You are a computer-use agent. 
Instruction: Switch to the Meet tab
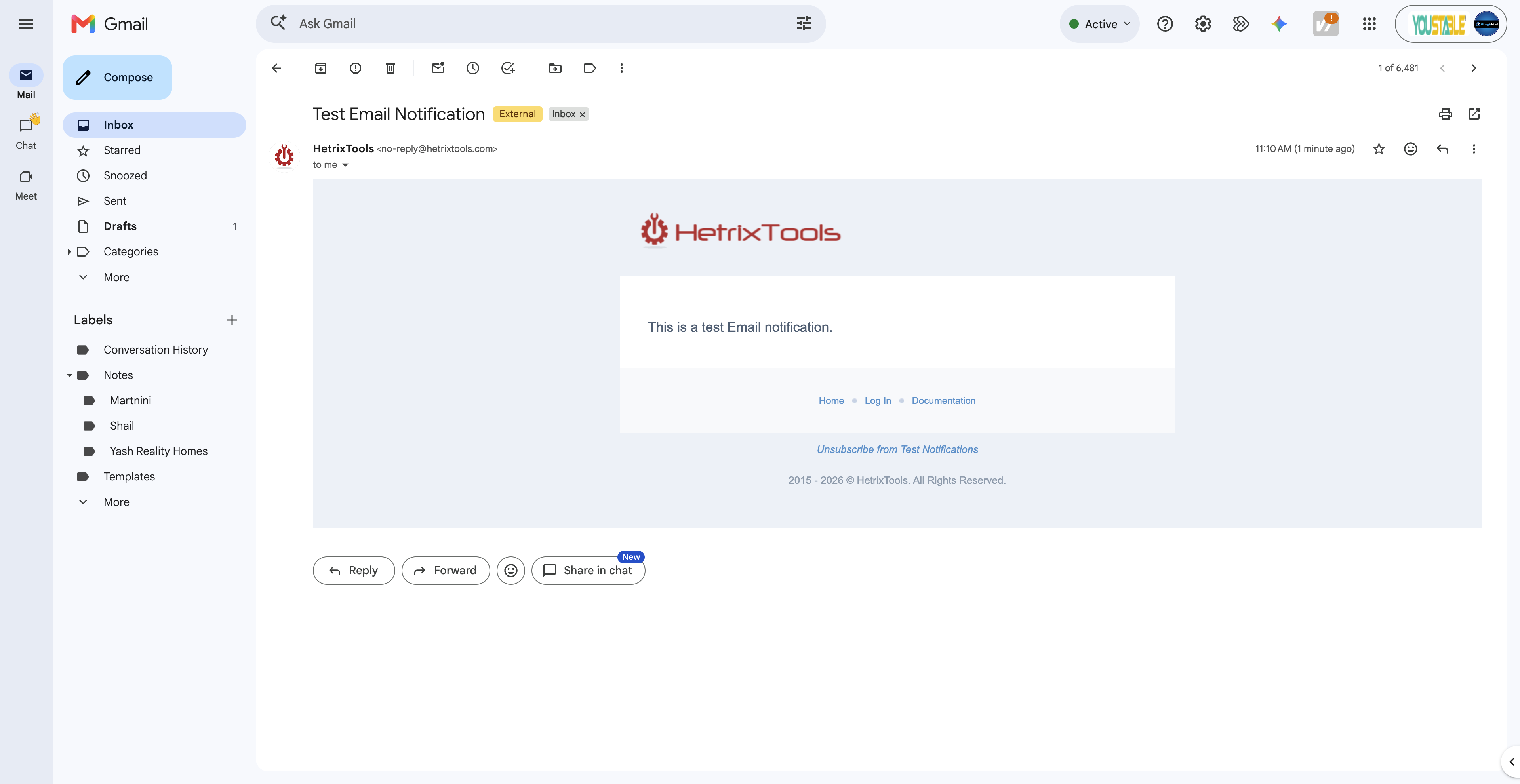[26, 184]
